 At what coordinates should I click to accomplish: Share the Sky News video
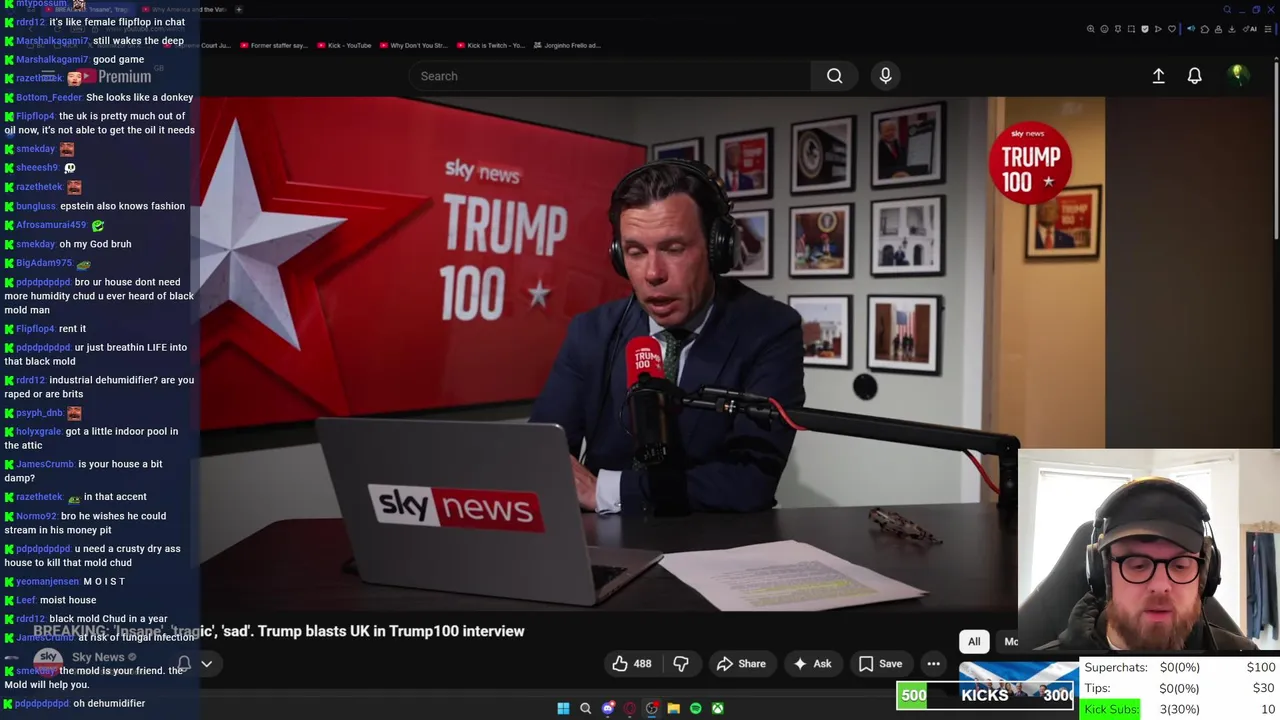(741, 664)
